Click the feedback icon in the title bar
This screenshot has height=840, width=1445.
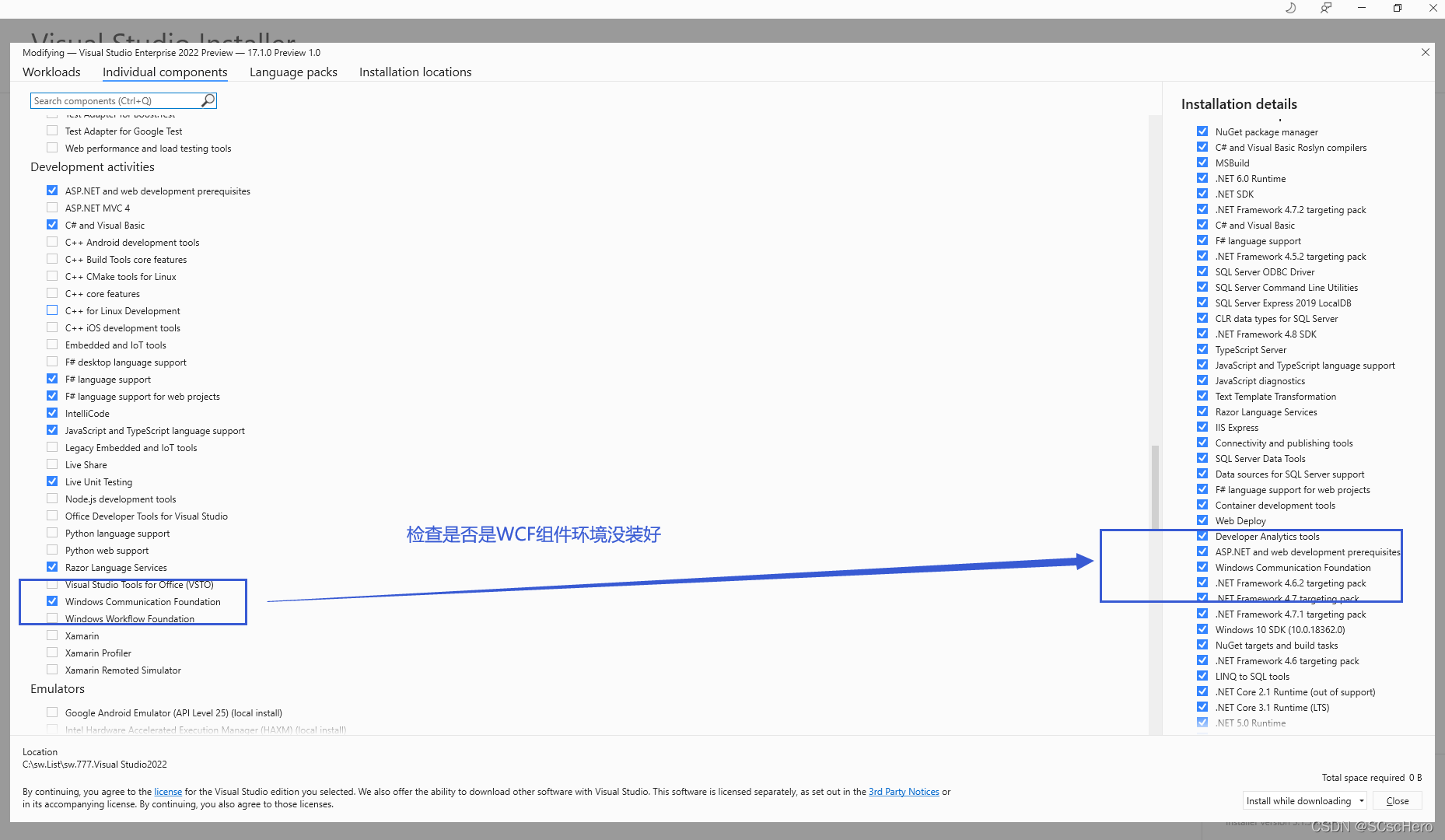coord(1326,8)
